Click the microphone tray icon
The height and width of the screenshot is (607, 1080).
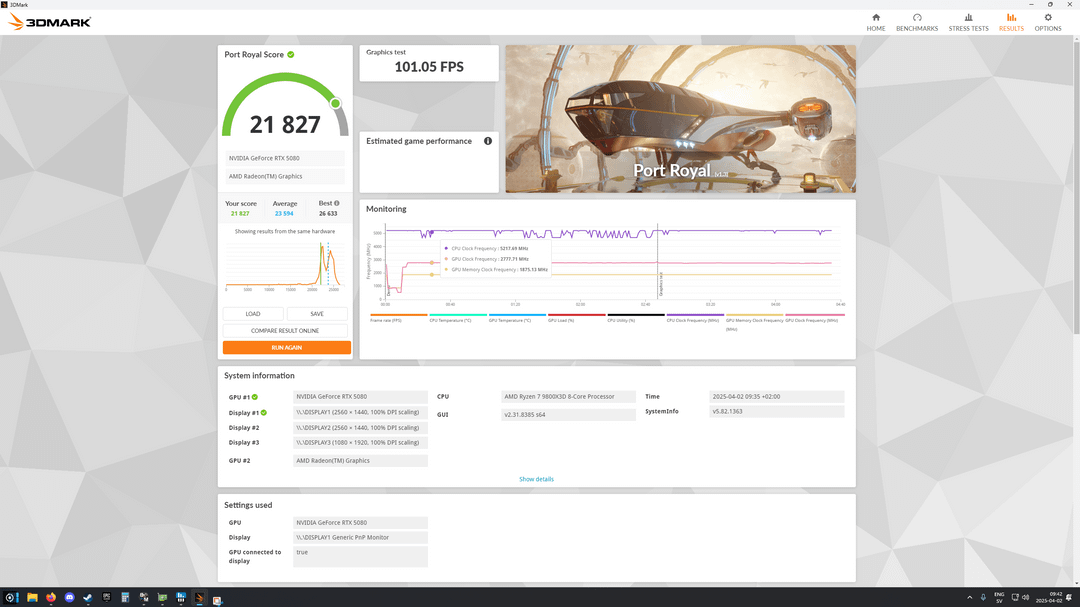[x=983, y=598]
